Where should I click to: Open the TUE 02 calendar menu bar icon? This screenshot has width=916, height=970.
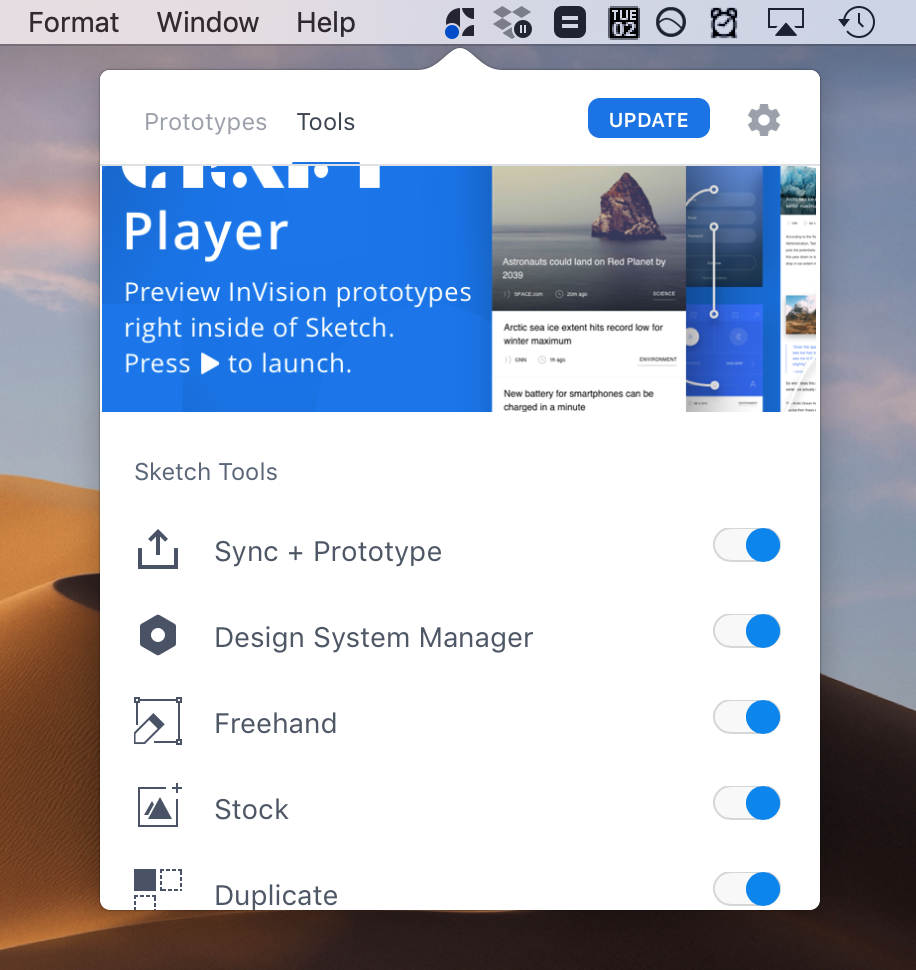pyautogui.click(x=623, y=23)
